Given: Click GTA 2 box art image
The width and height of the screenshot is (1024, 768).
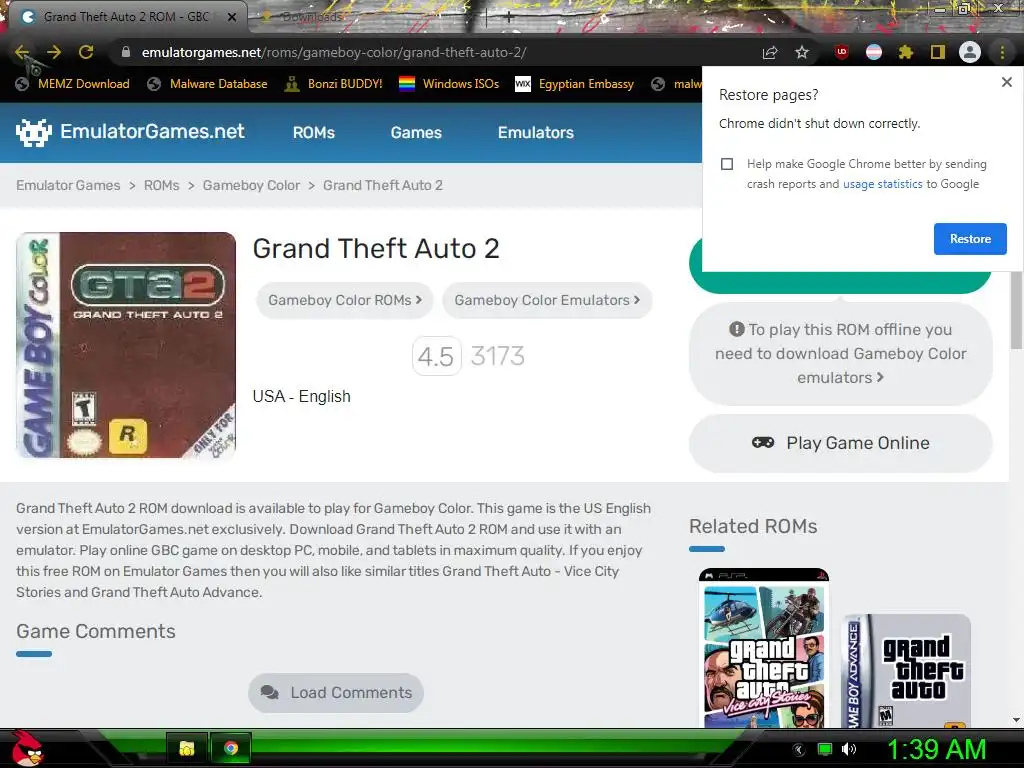Looking at the screenshot, I should coord(126,345).
